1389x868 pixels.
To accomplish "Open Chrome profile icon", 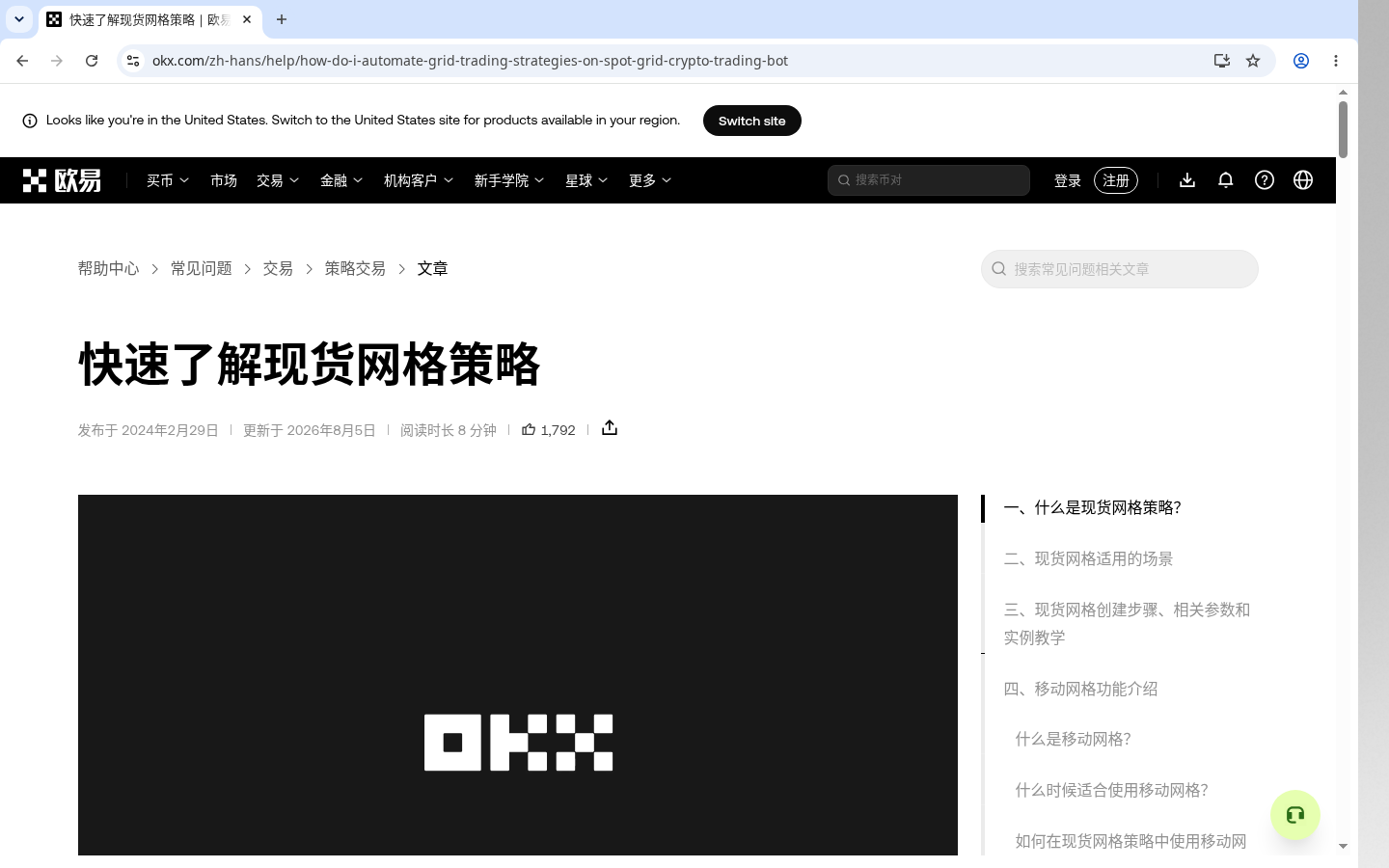I will click(1301, 61).
